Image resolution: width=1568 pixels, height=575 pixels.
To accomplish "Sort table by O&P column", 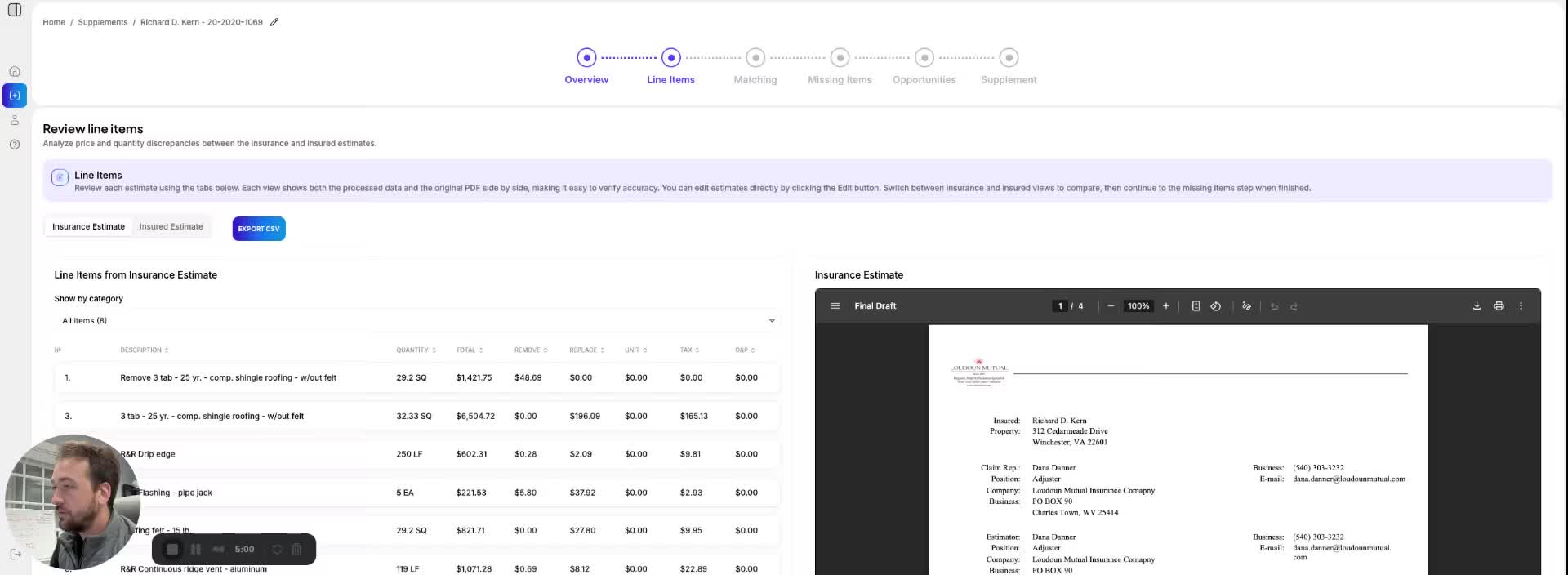I will click(745, 350).
